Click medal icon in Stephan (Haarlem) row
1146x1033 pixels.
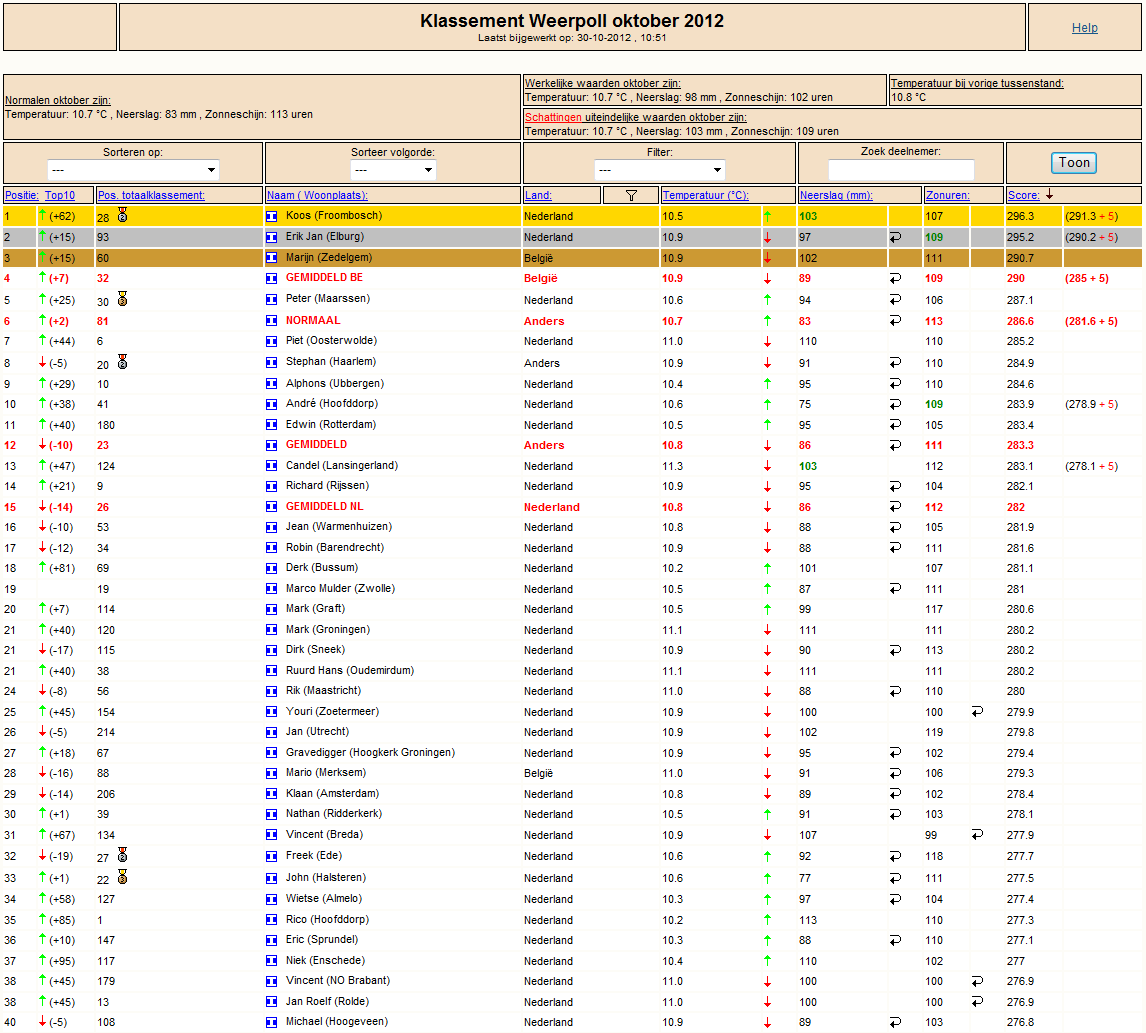point(123,361)
